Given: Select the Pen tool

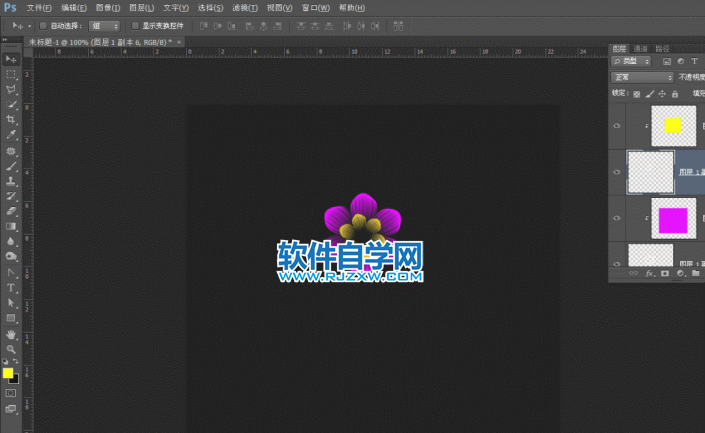Looking at the screenshot, I should click(x=11, y=272).
